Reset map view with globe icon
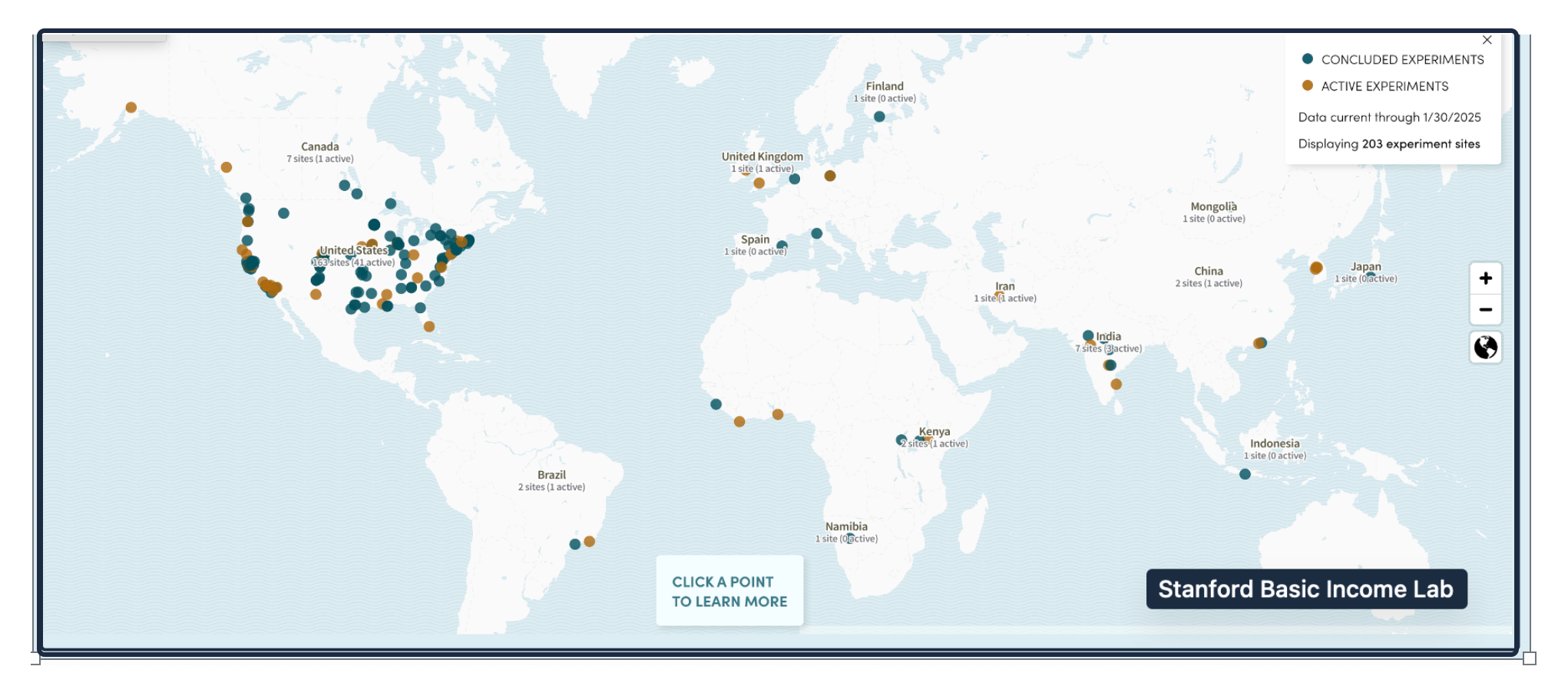1568x696 pixels. (x=1485, y=348)
